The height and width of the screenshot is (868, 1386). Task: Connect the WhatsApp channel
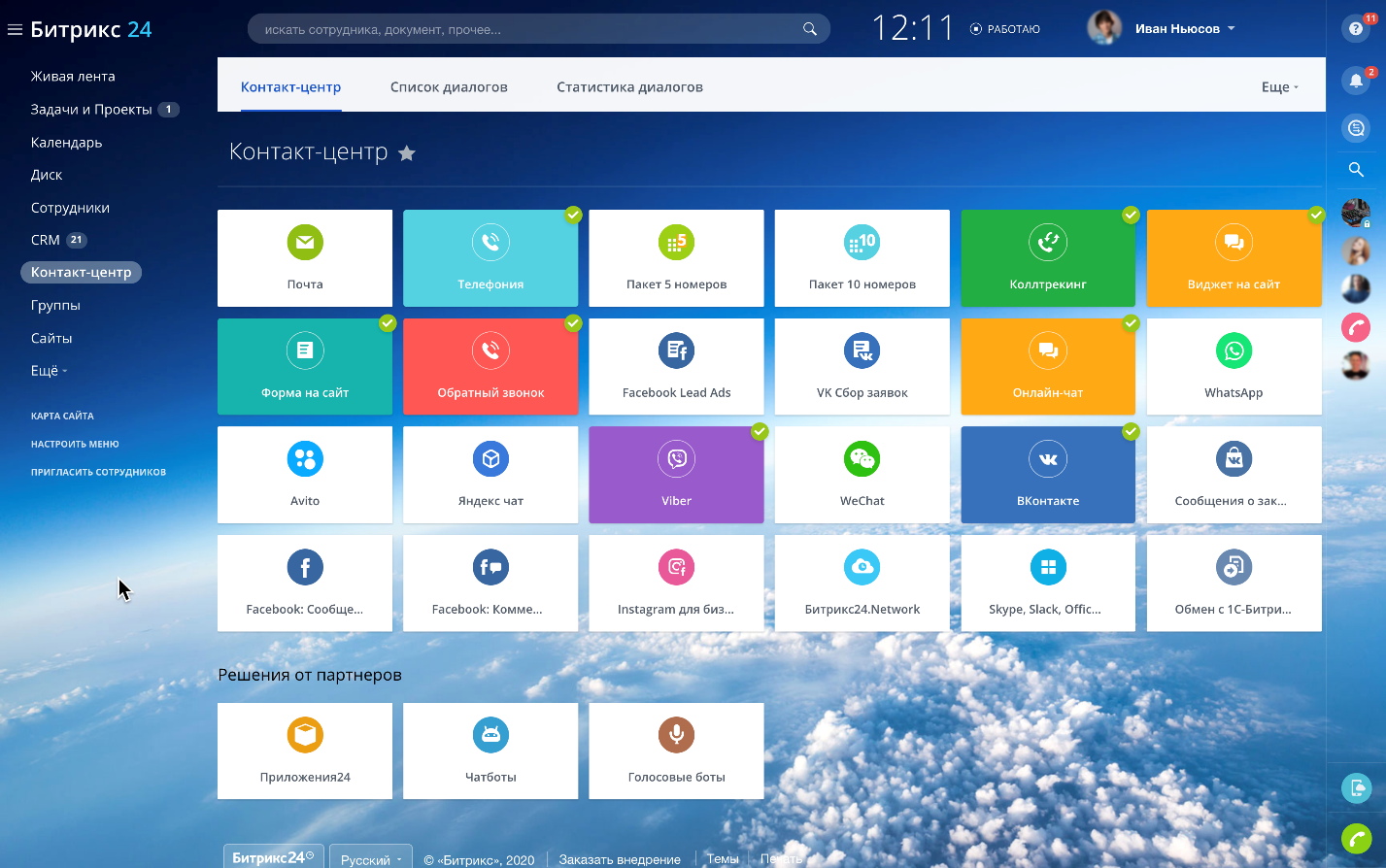click(x=1234, y=367)
